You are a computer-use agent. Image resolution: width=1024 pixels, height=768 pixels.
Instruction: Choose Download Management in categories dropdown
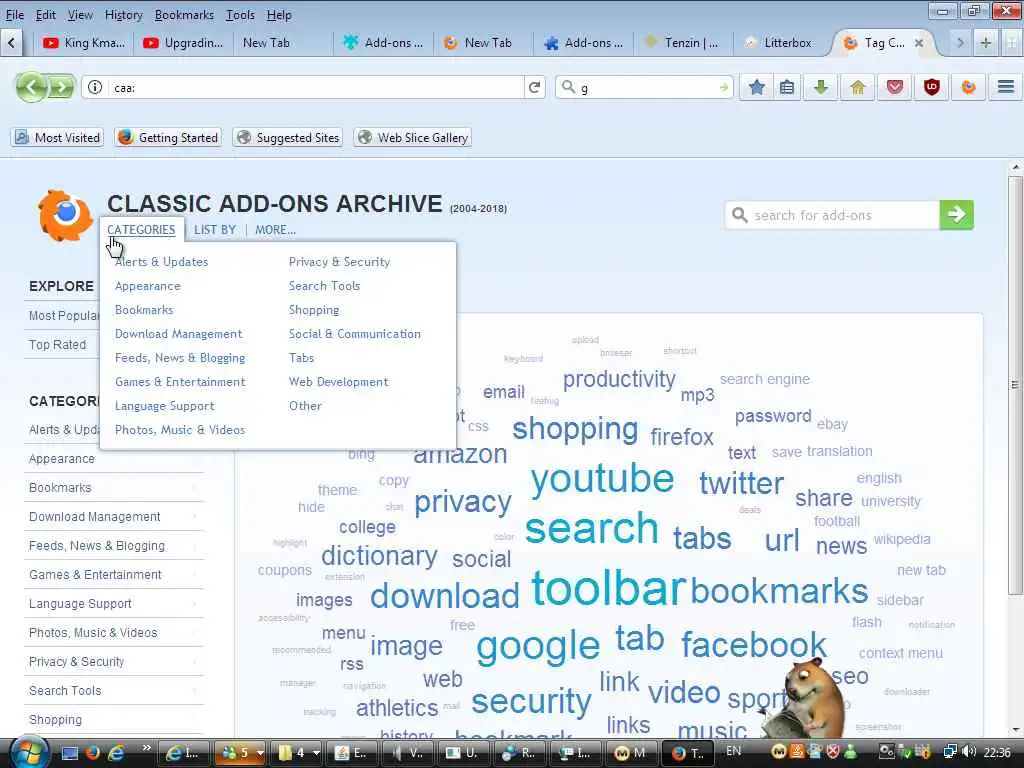coord(178,334)
